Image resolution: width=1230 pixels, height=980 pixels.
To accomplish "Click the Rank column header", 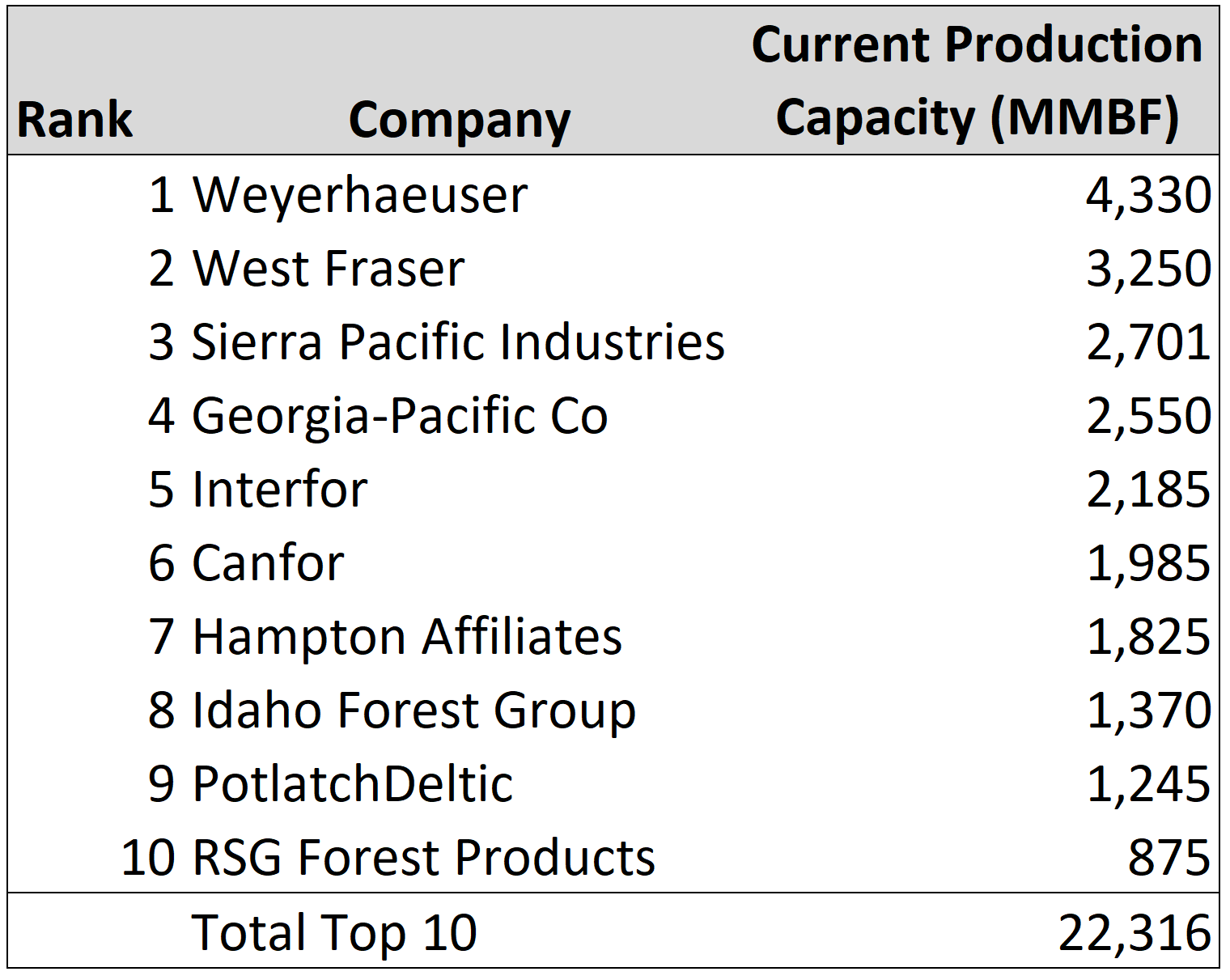I will point(74,120).
